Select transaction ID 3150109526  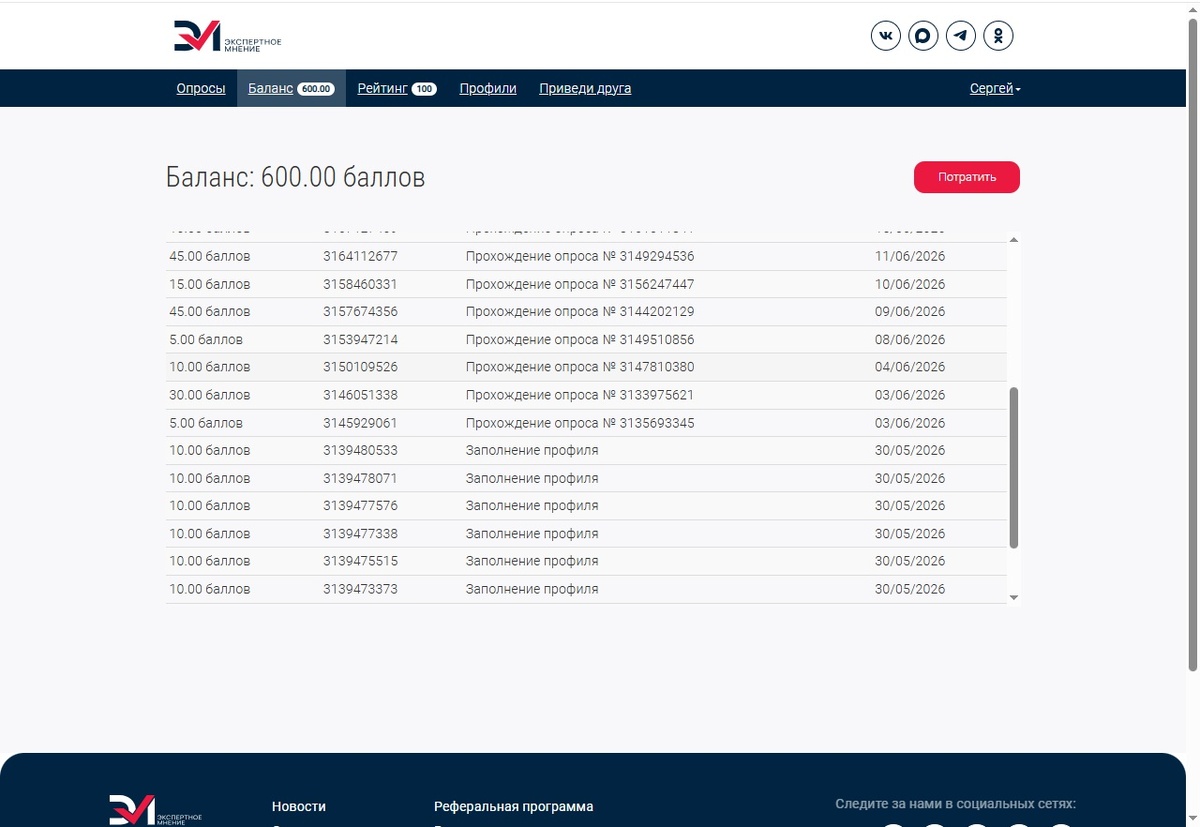coord(360,367)
